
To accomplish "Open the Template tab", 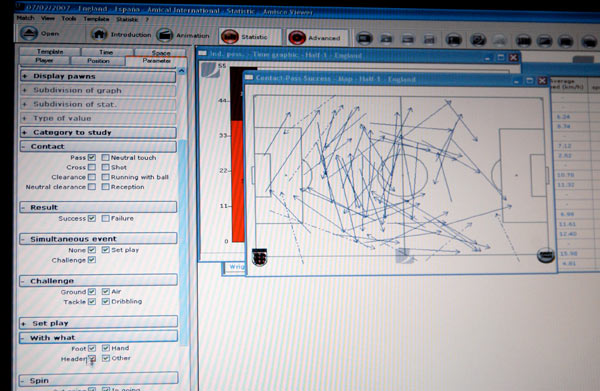I will tap(50, 51).
